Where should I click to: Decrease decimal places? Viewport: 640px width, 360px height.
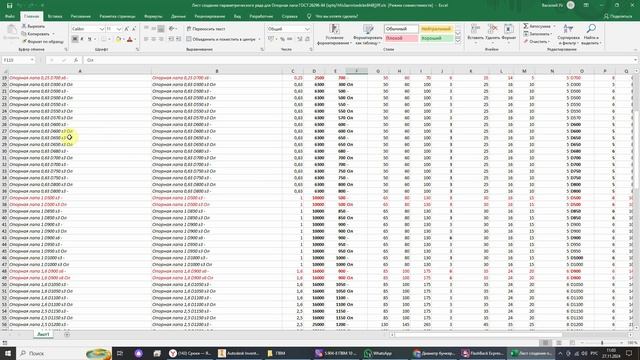pos(307,39)
